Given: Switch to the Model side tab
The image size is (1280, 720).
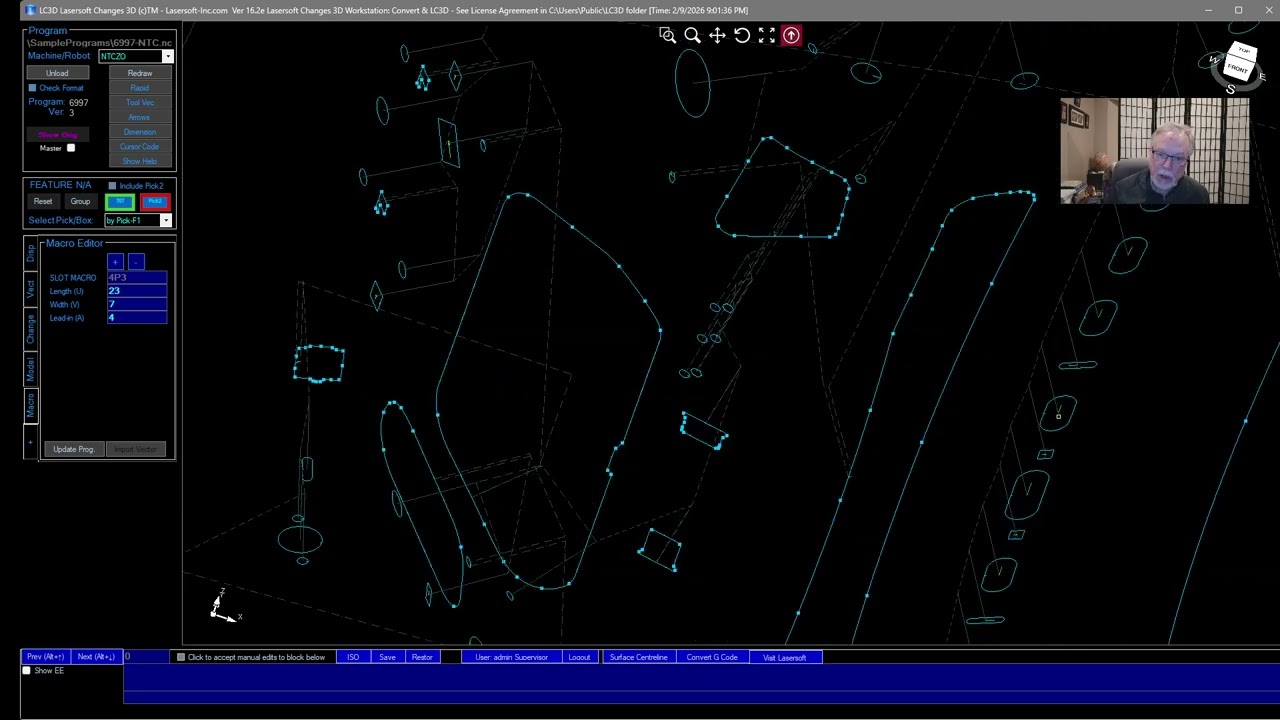Looking at the screenshot, I should pos(30,369).
